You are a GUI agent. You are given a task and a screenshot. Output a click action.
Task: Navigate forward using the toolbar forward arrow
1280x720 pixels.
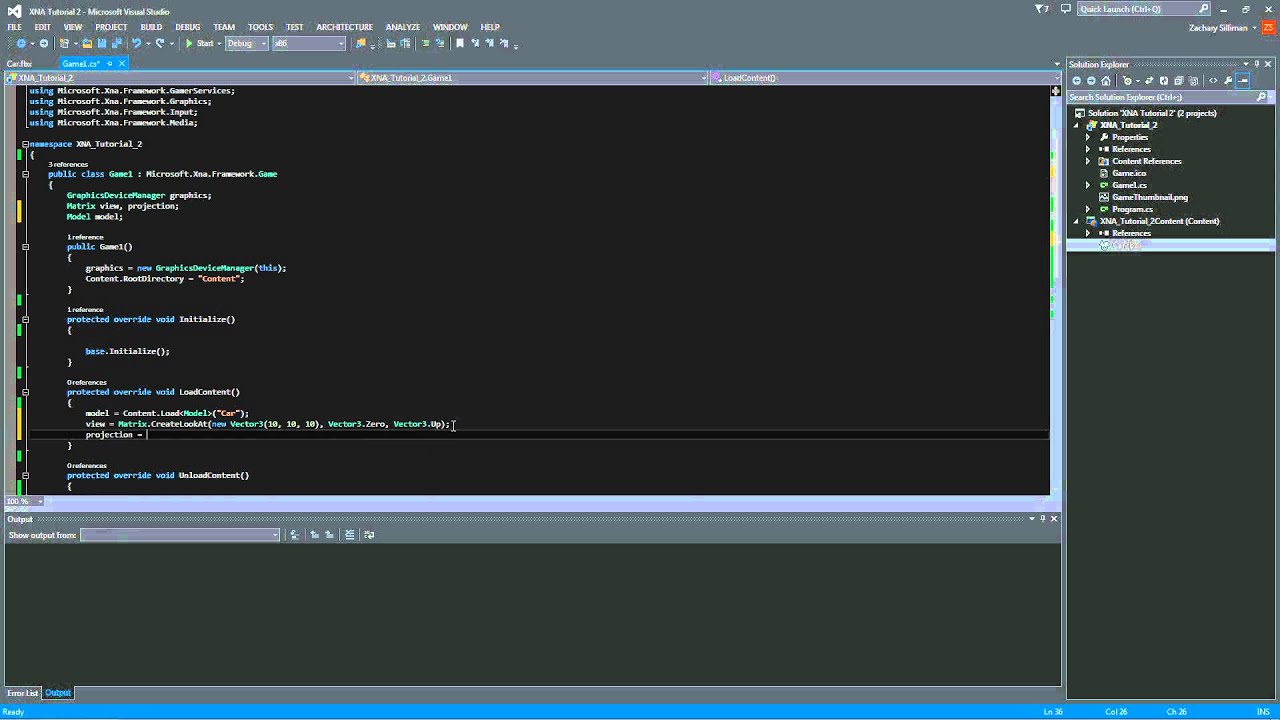pos(44,43)
